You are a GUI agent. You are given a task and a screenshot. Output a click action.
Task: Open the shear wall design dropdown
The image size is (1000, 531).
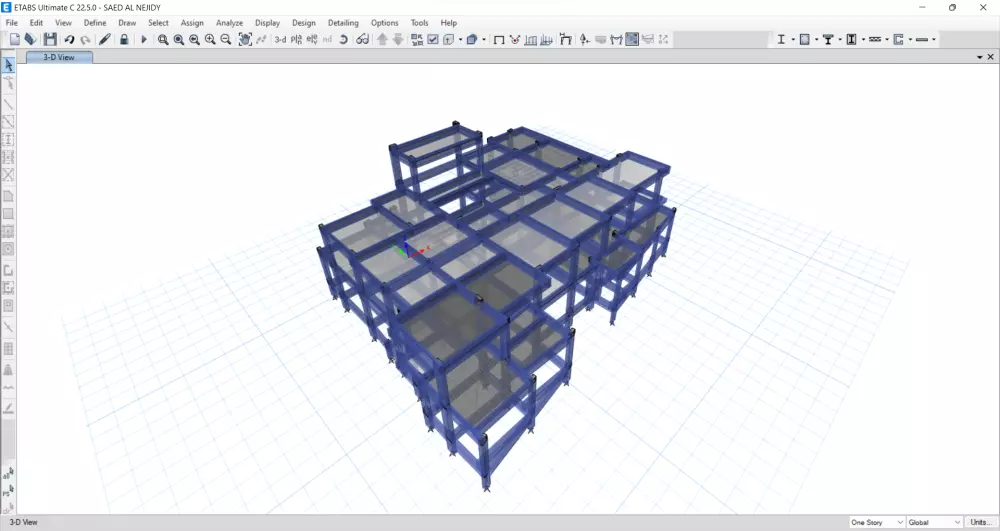click(910, 40)
